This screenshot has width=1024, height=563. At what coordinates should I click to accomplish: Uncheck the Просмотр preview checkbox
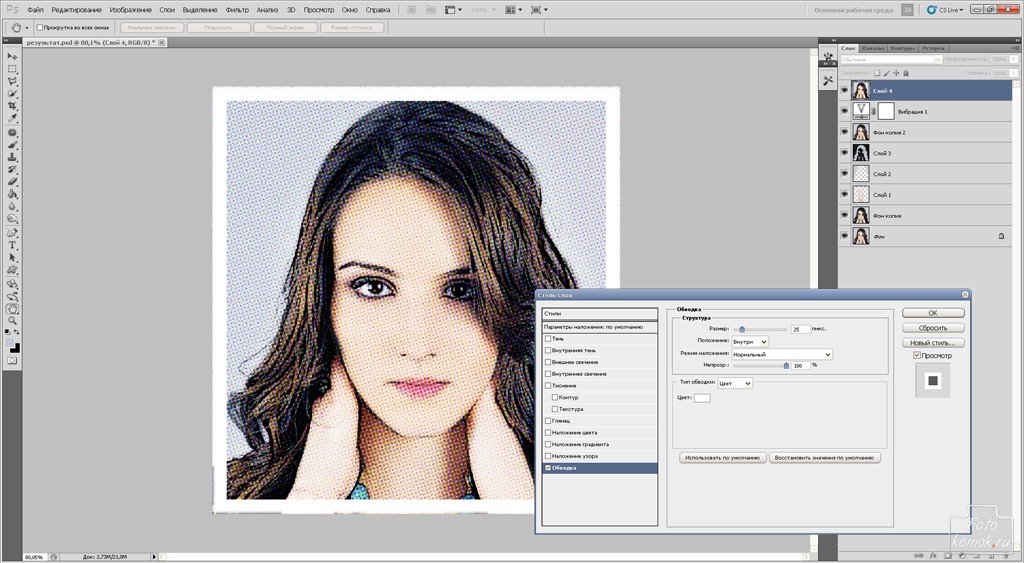[917, 355]
